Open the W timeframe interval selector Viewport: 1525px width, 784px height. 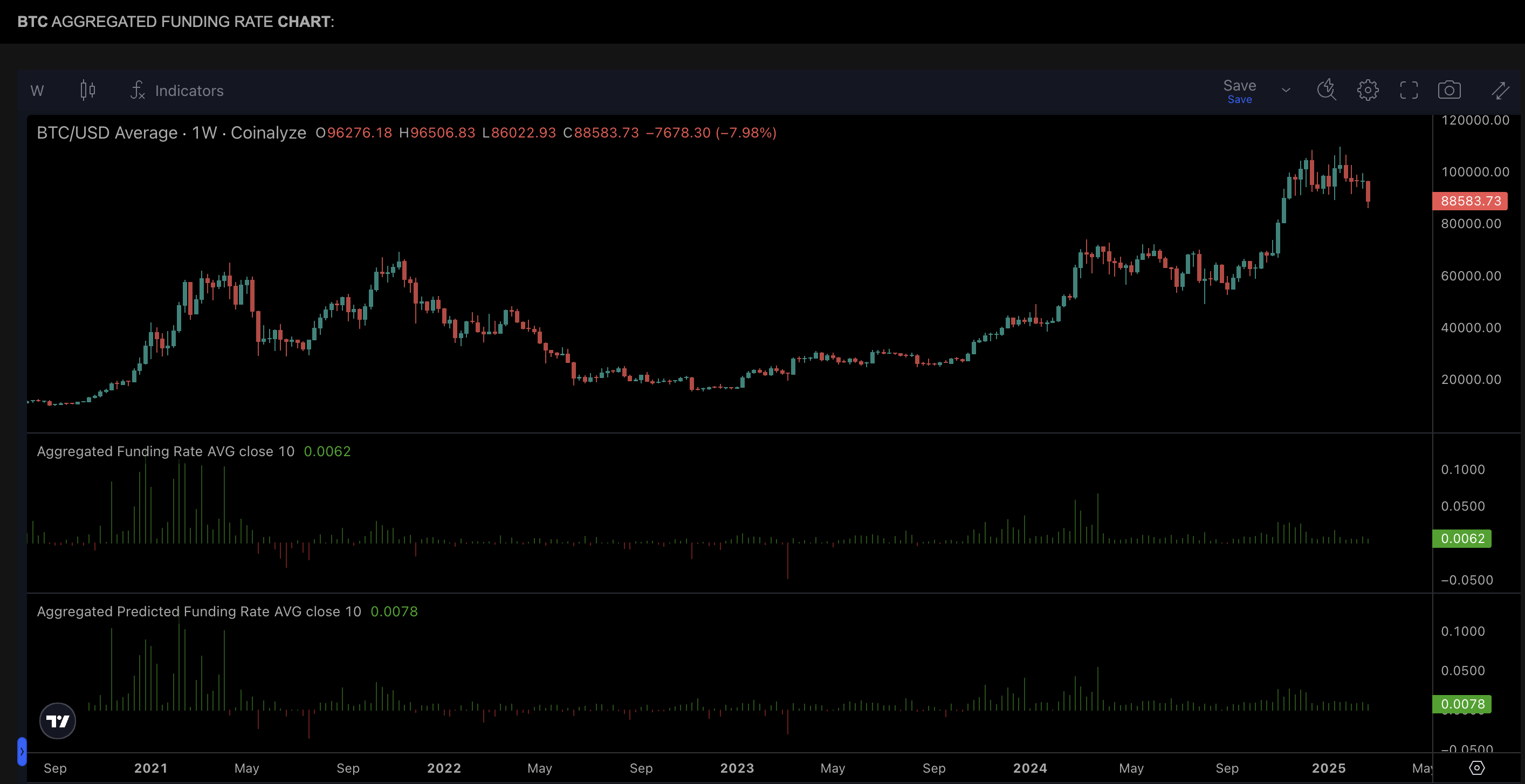[x=37, y=91]
